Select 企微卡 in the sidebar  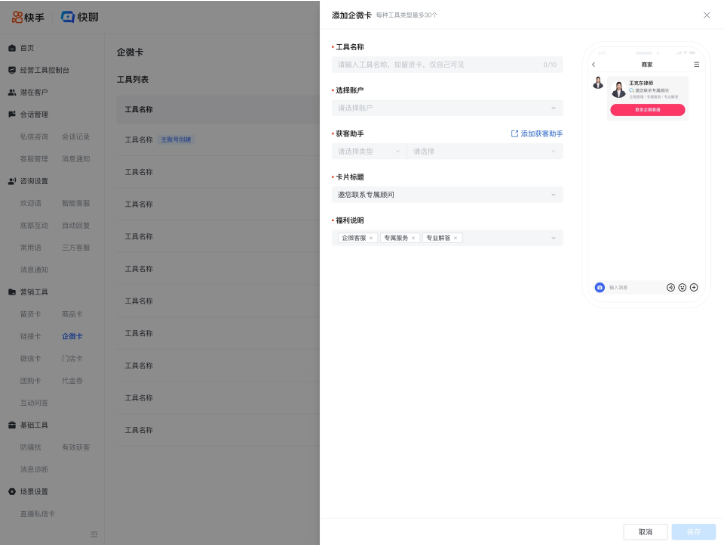[x=72, y=336]
